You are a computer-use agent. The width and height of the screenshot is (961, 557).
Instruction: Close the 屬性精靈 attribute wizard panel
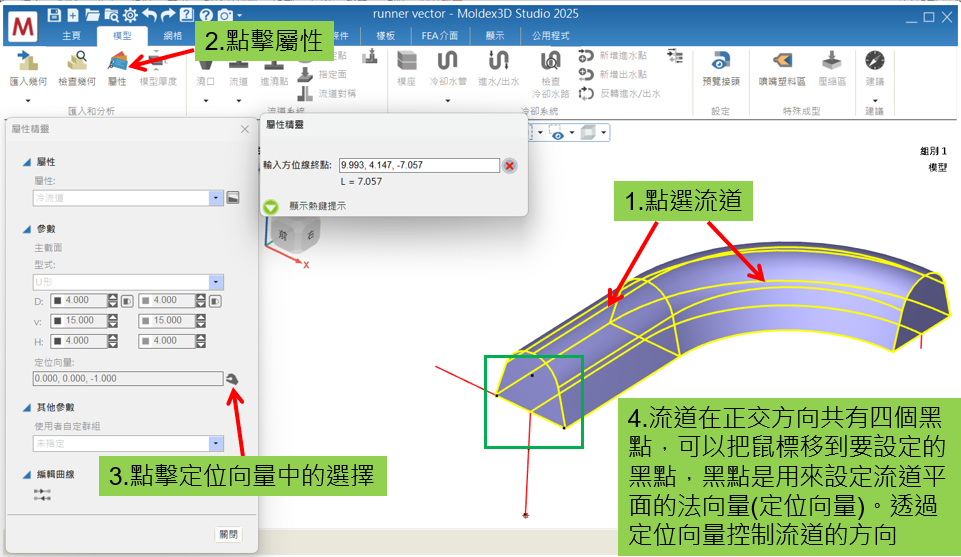click(x=245, y=129)
